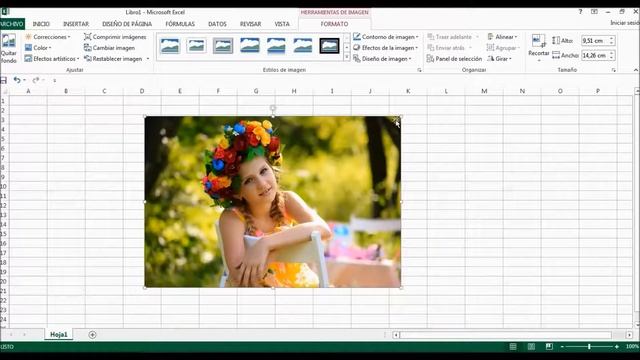Collapse the ribbon with the caret arrow
This screenshot has height=360, width=640.
(x=636, y=70)
